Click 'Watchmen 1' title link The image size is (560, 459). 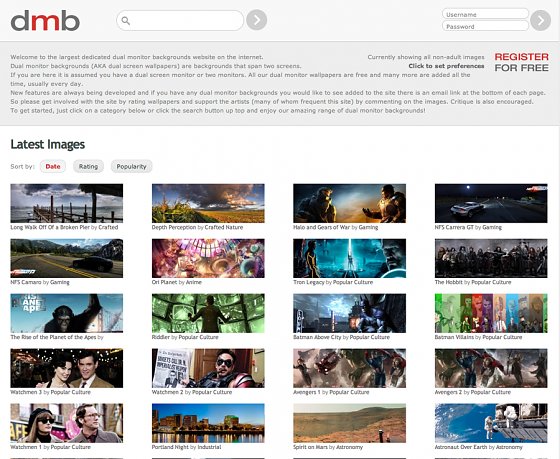click(26, 447)
